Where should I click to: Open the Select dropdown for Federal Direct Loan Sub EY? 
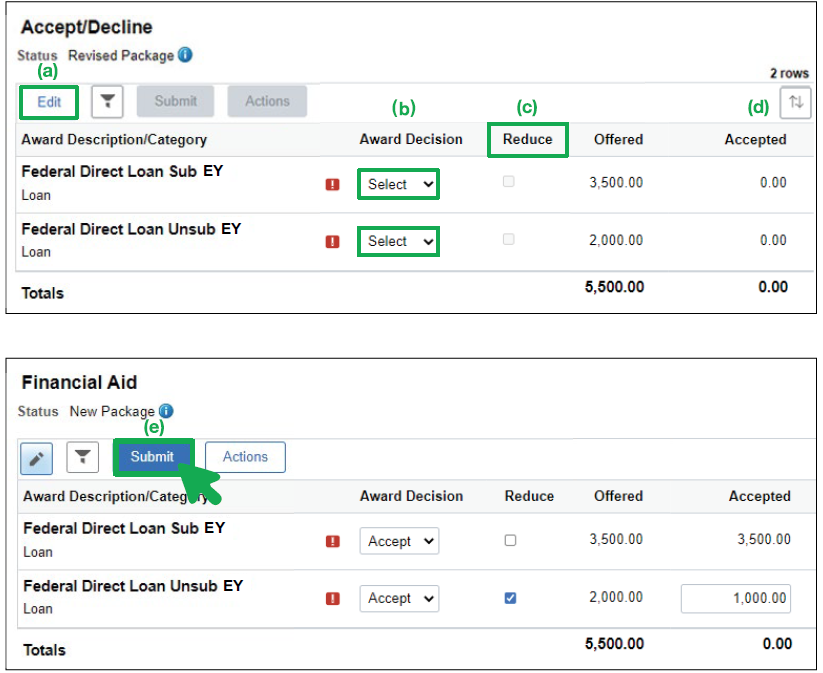(x=398, y=183)
